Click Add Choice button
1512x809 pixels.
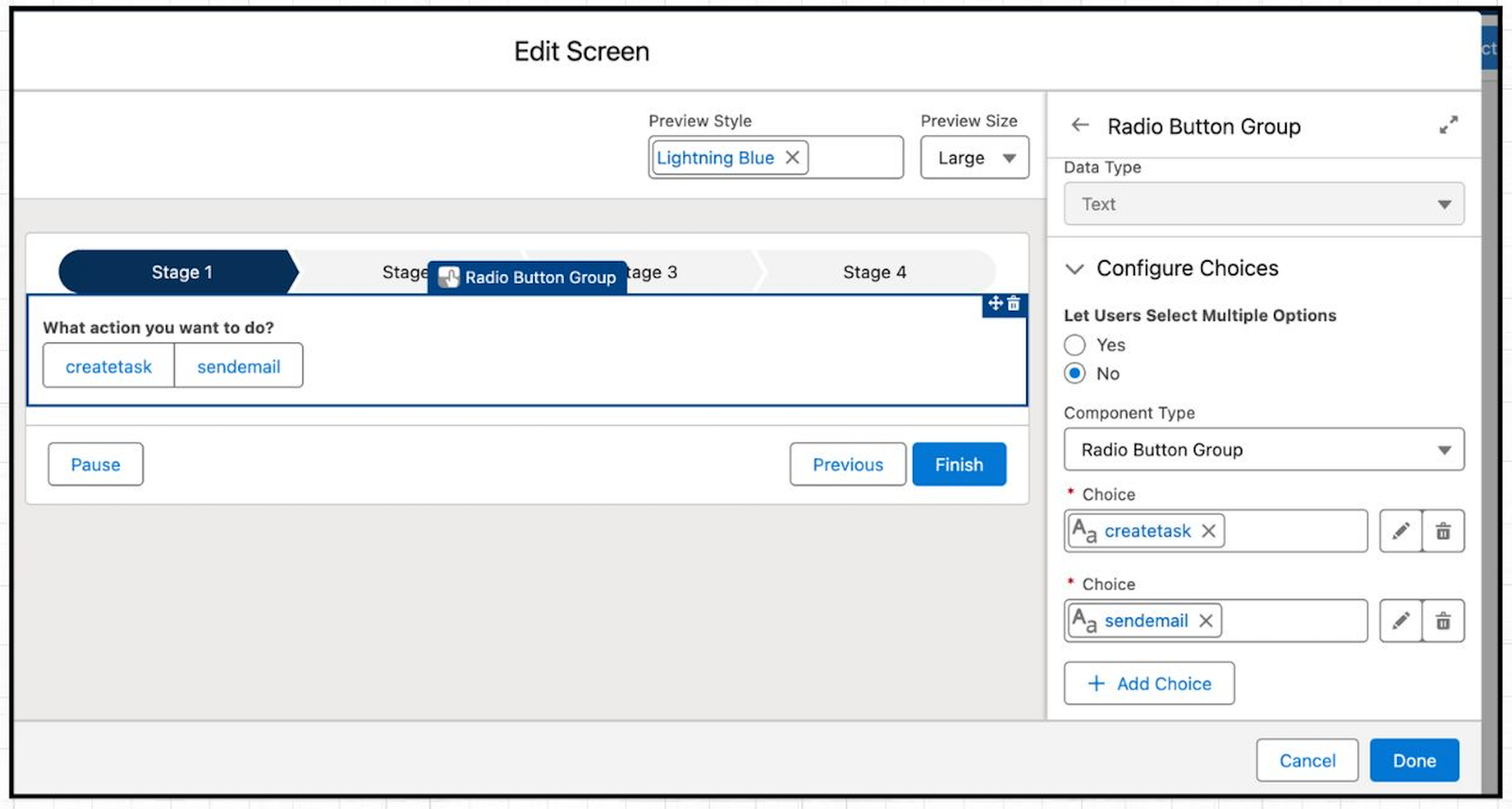pyautogui.click(x=1149, y=683)
